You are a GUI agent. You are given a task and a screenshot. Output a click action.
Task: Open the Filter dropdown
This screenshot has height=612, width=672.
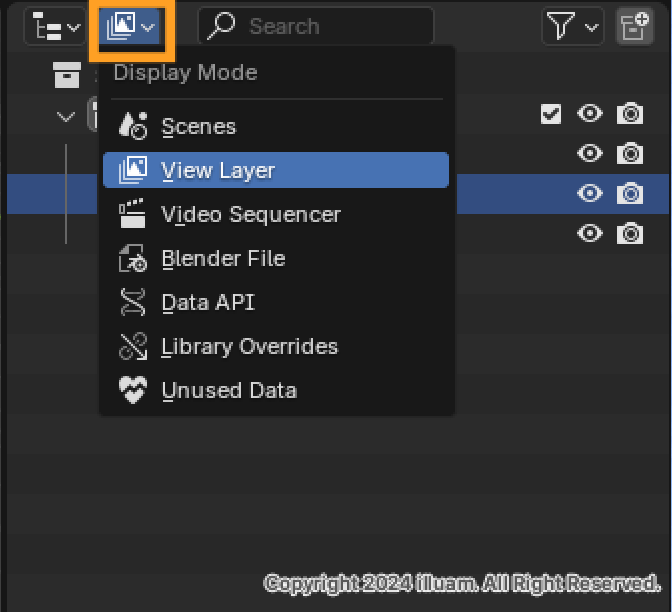[x=573, y=27]
